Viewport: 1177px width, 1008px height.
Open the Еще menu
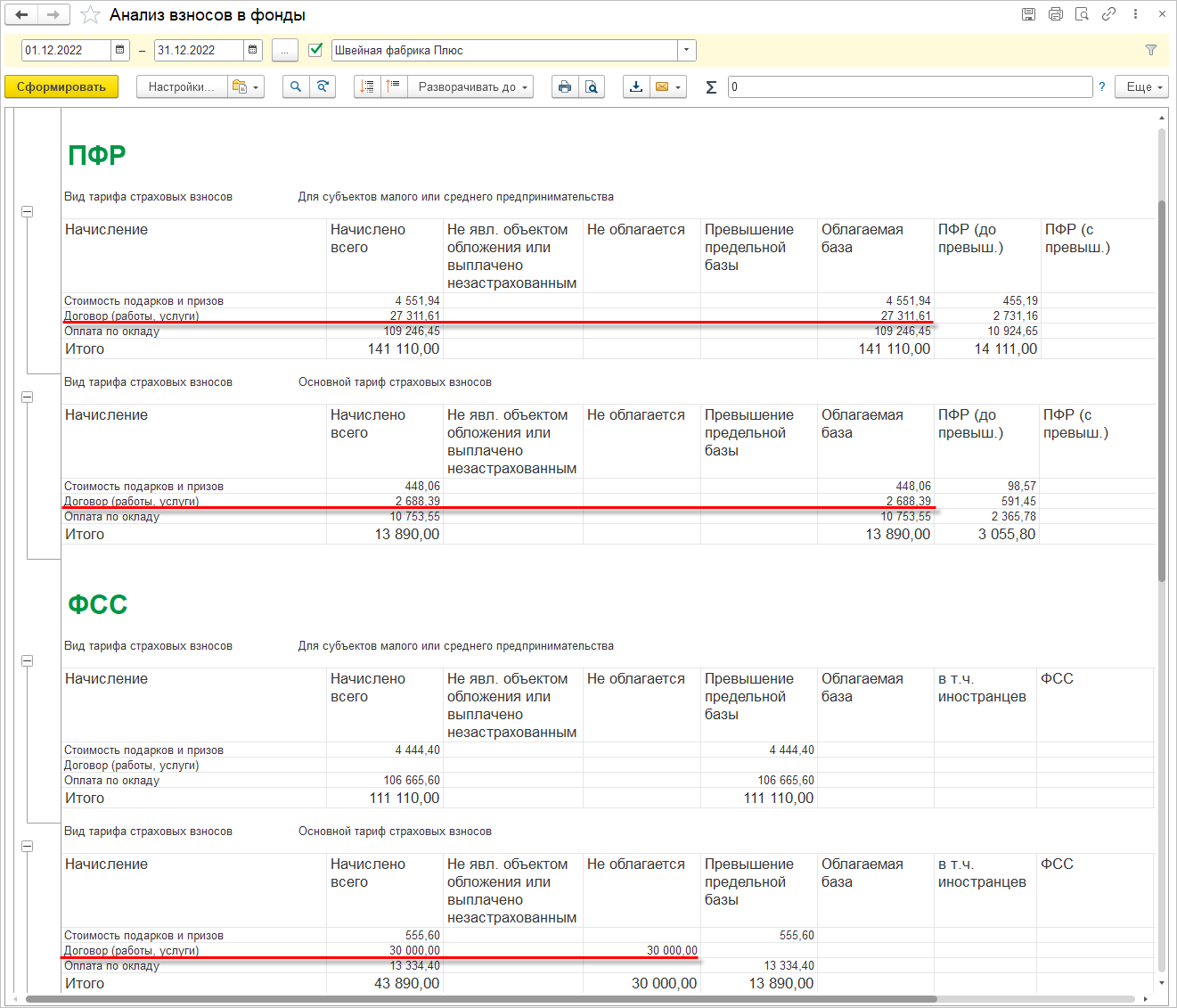coord(1142,86)
